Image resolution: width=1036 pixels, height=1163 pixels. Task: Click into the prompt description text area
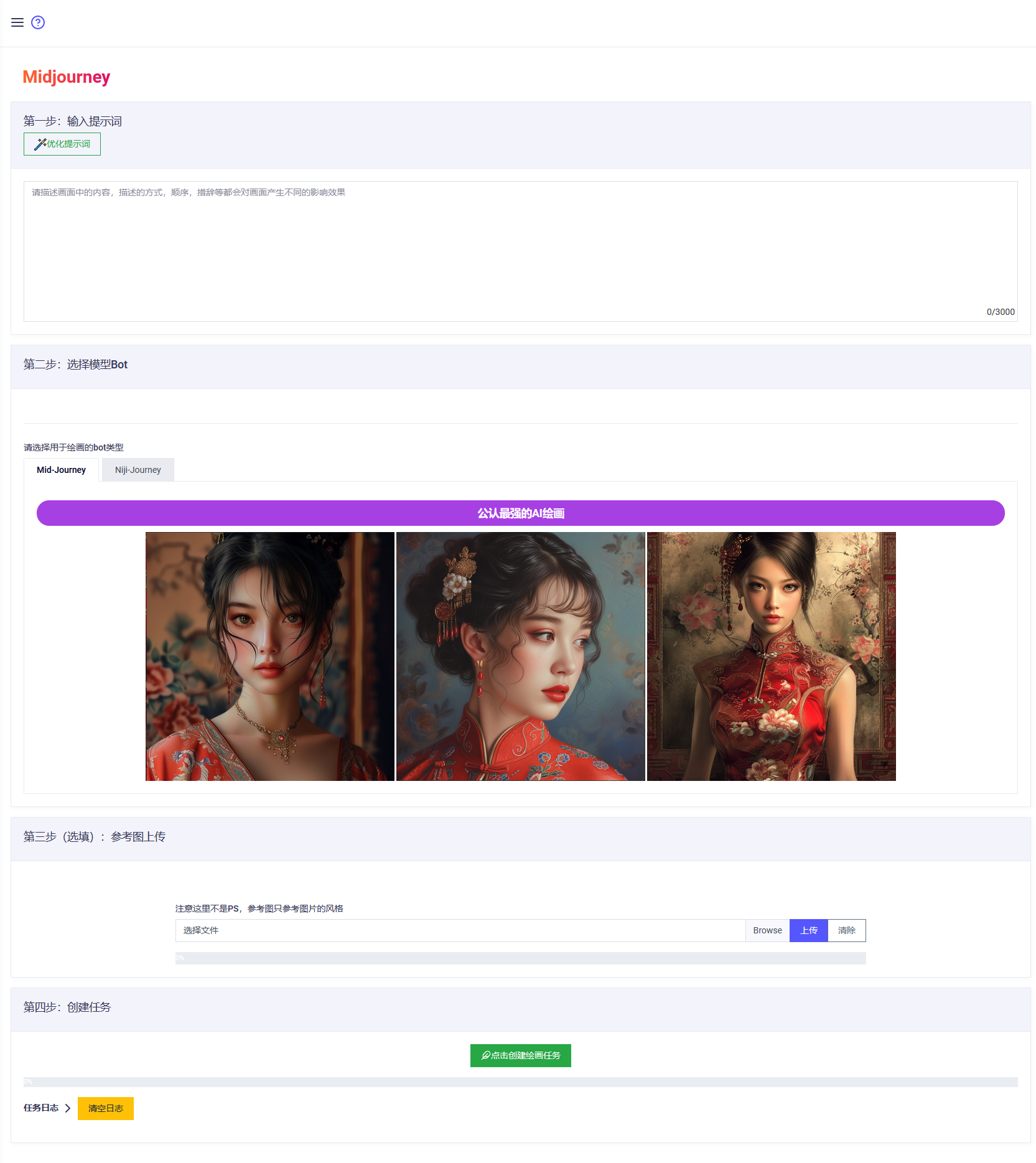[x=521, y=251]
